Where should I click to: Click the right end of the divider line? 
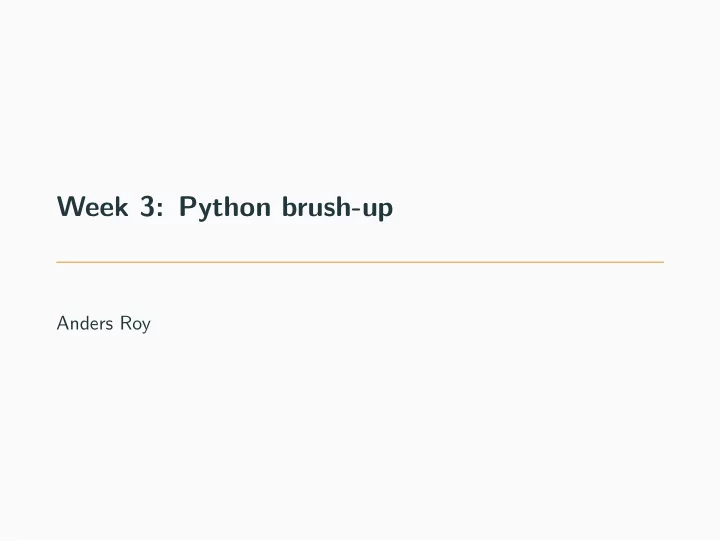[x=662, y=262]
